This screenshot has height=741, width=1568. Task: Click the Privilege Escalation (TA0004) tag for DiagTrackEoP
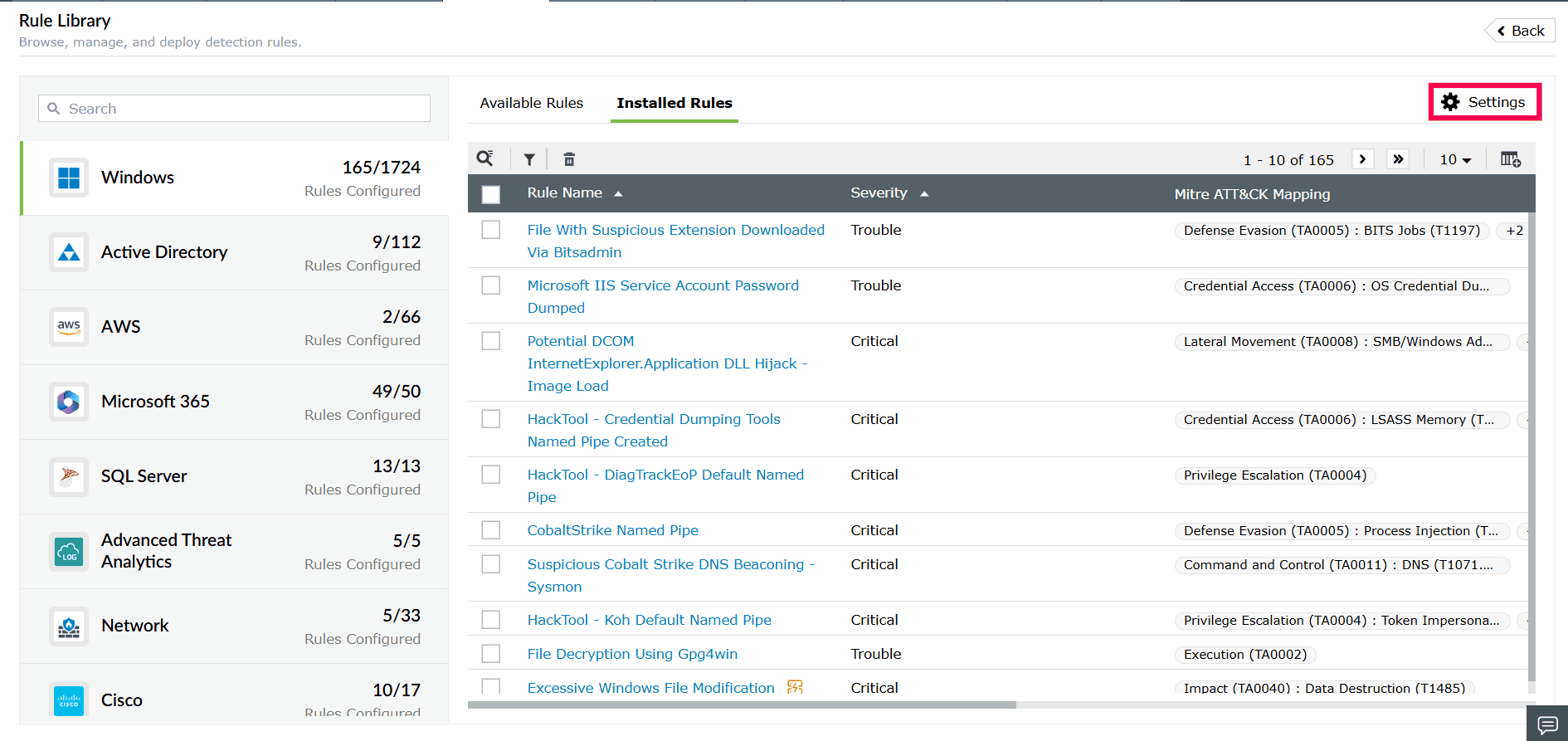[1275, 475]
